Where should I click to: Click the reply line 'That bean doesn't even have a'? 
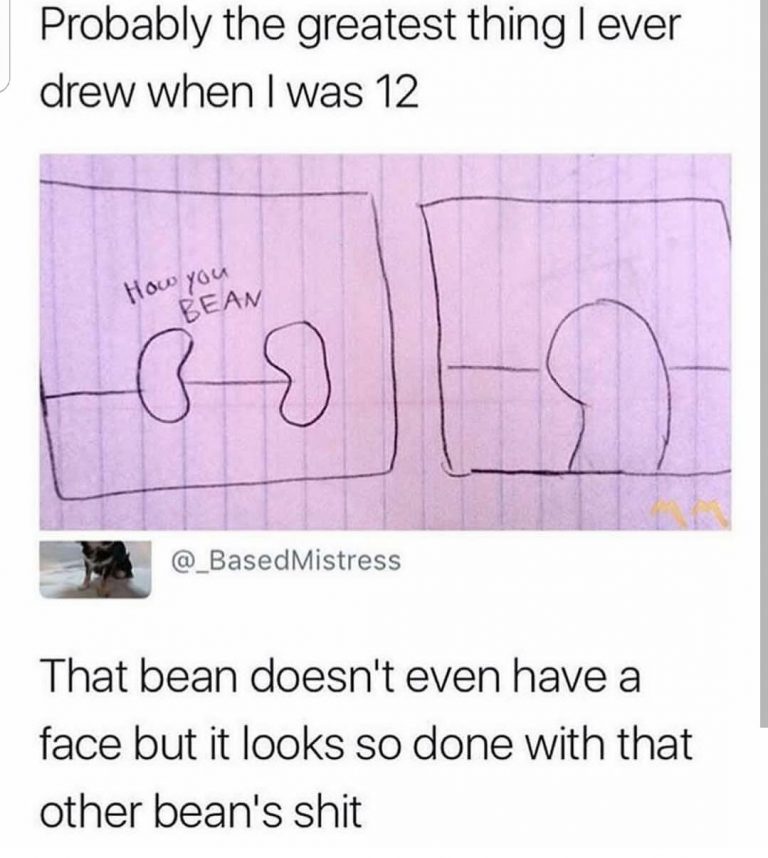(x=340, y=676)
